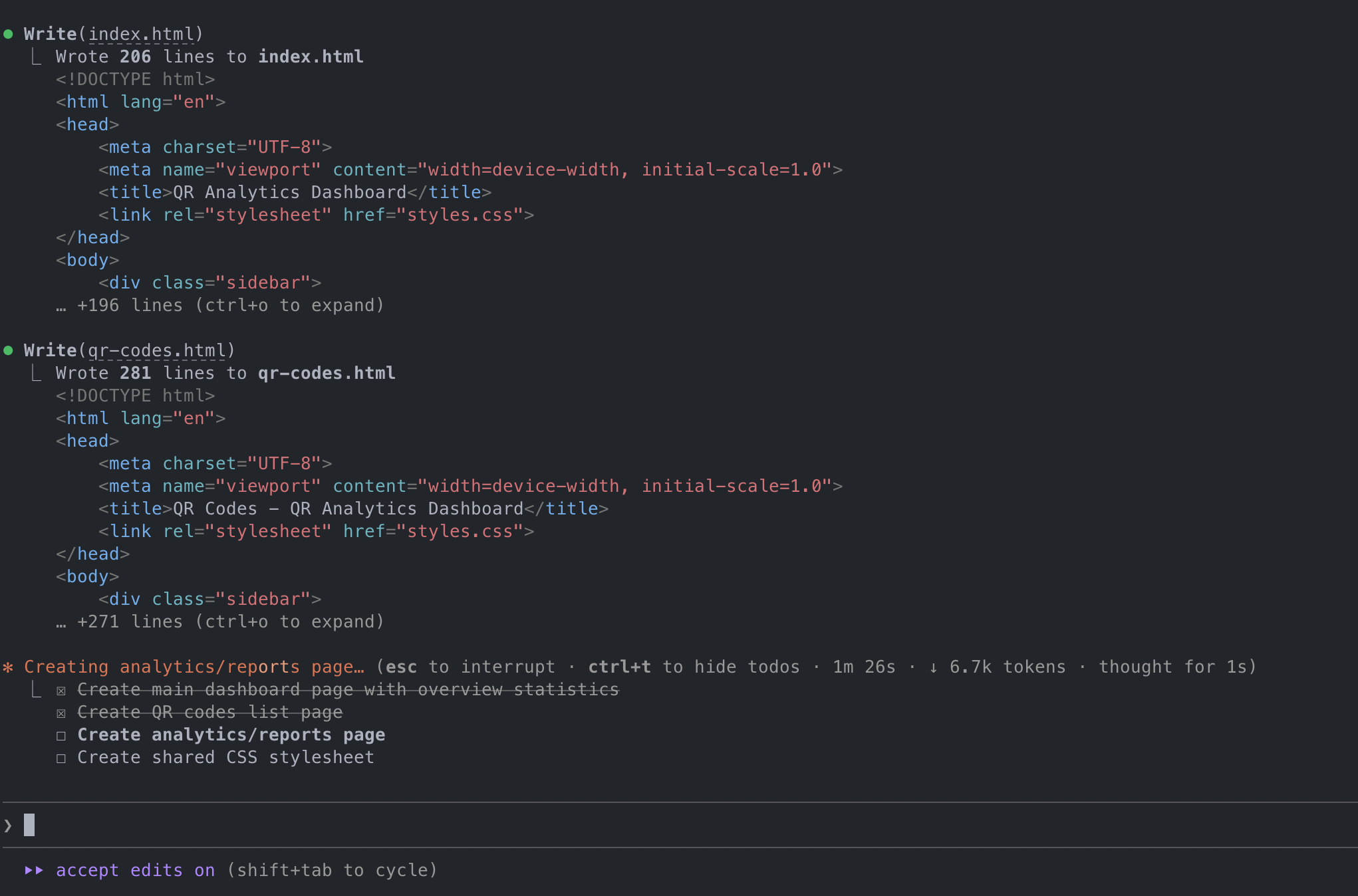The image size is (1358, 896).
Task: Click the tree connector under Write(qr-codes.html)
Action: pos(37,374)
